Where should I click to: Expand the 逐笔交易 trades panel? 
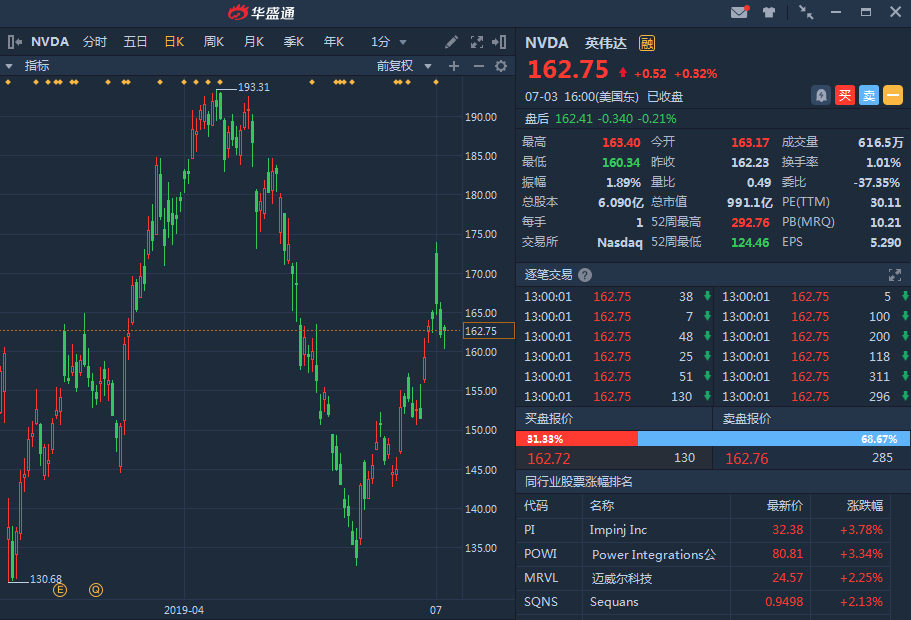pos(895,275)
